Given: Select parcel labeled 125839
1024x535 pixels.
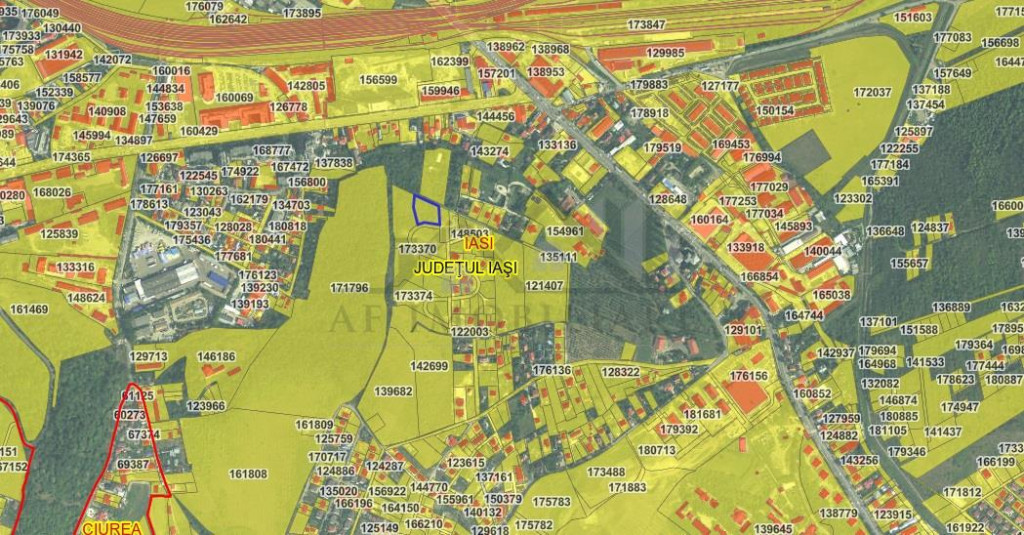Looking at the screenshot, I should (x=59, y=233).
